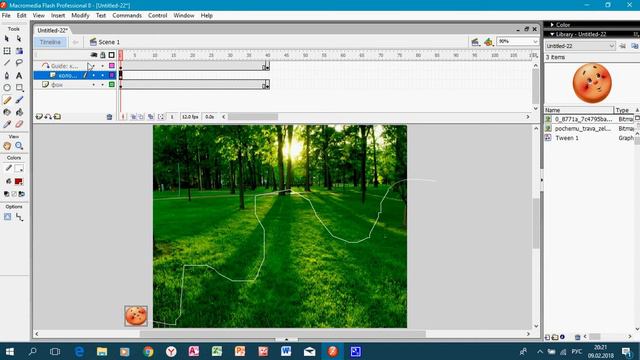Toggle lock for all layers

[x=103, y=55]
